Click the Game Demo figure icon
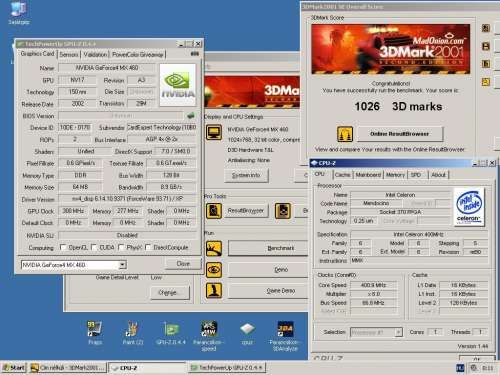500x375 pixels. coord(214,291)
